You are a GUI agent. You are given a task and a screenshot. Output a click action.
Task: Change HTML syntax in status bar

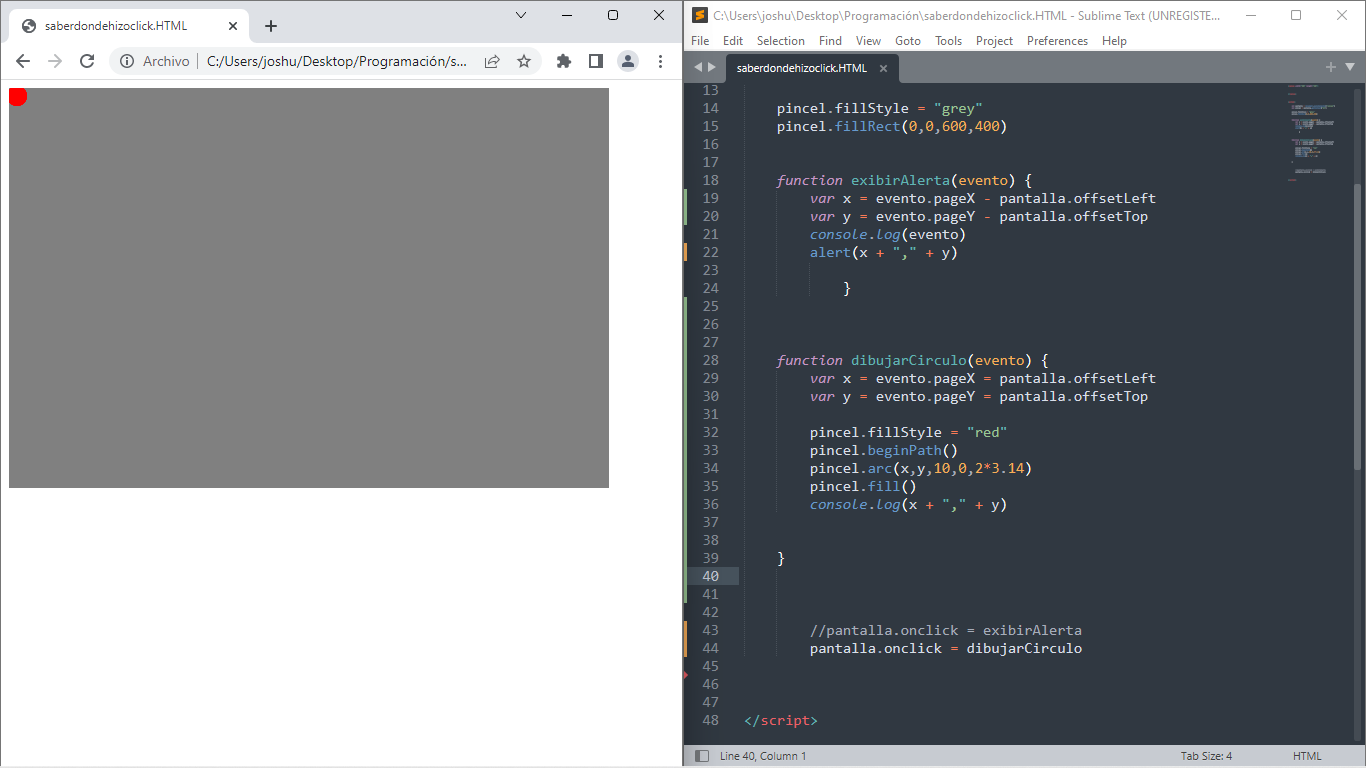tap(1307, 756)
